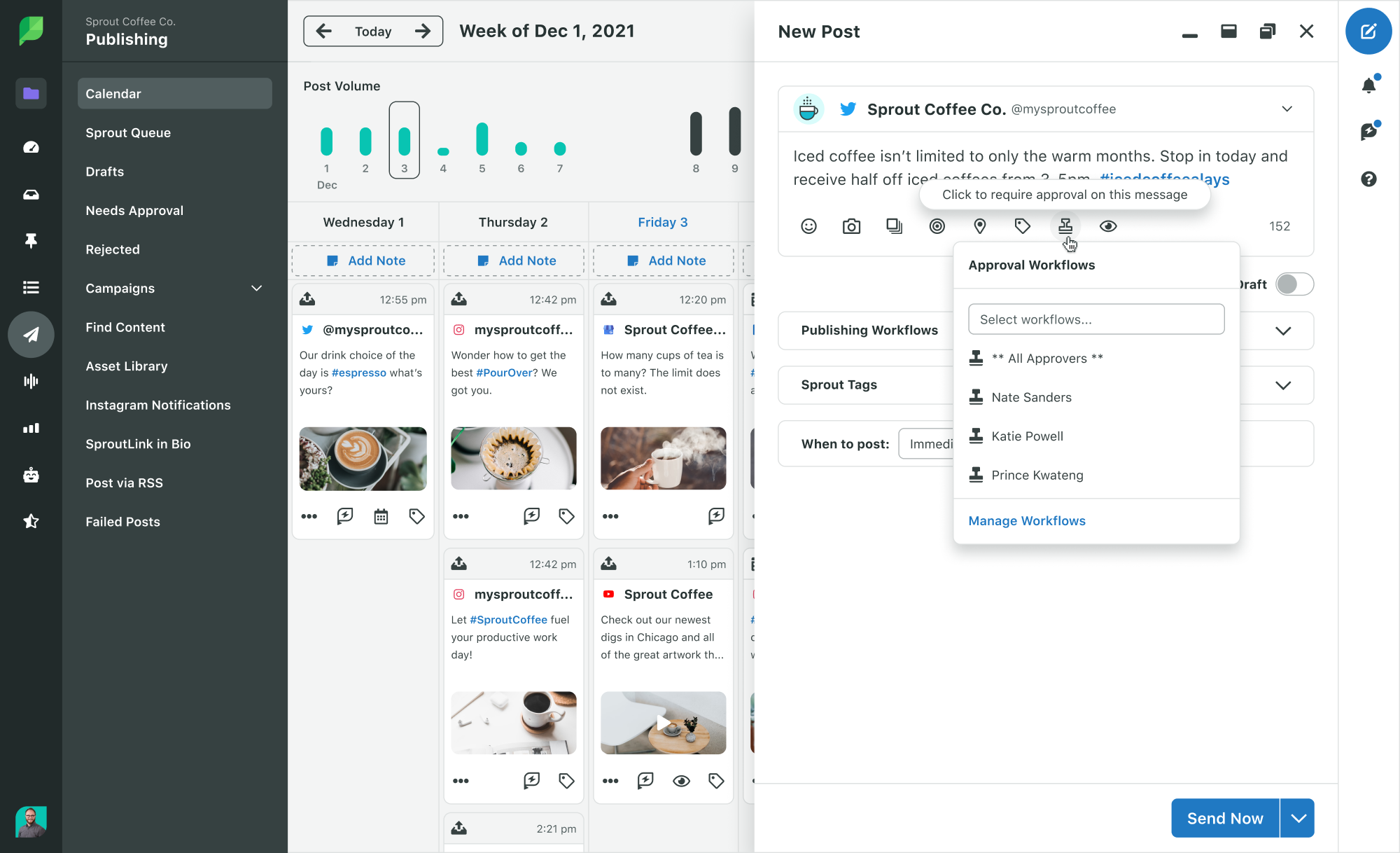
Task: Click the emoji picker icon
Action: [808, 226]
